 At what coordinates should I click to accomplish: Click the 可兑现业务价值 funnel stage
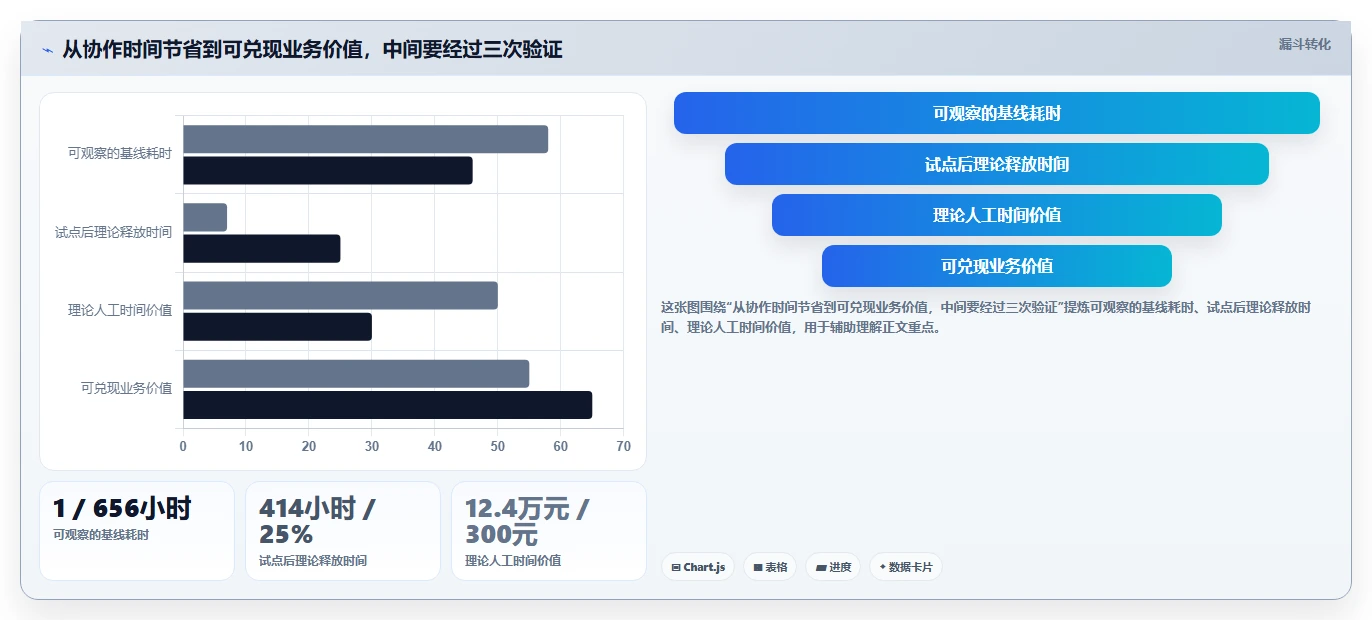[997, 266]
